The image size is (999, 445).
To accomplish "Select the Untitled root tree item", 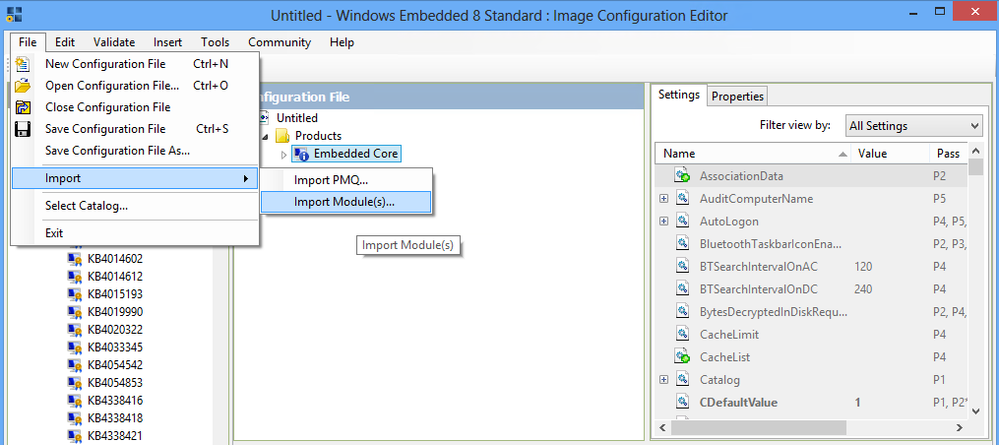I will coord(297,118).
